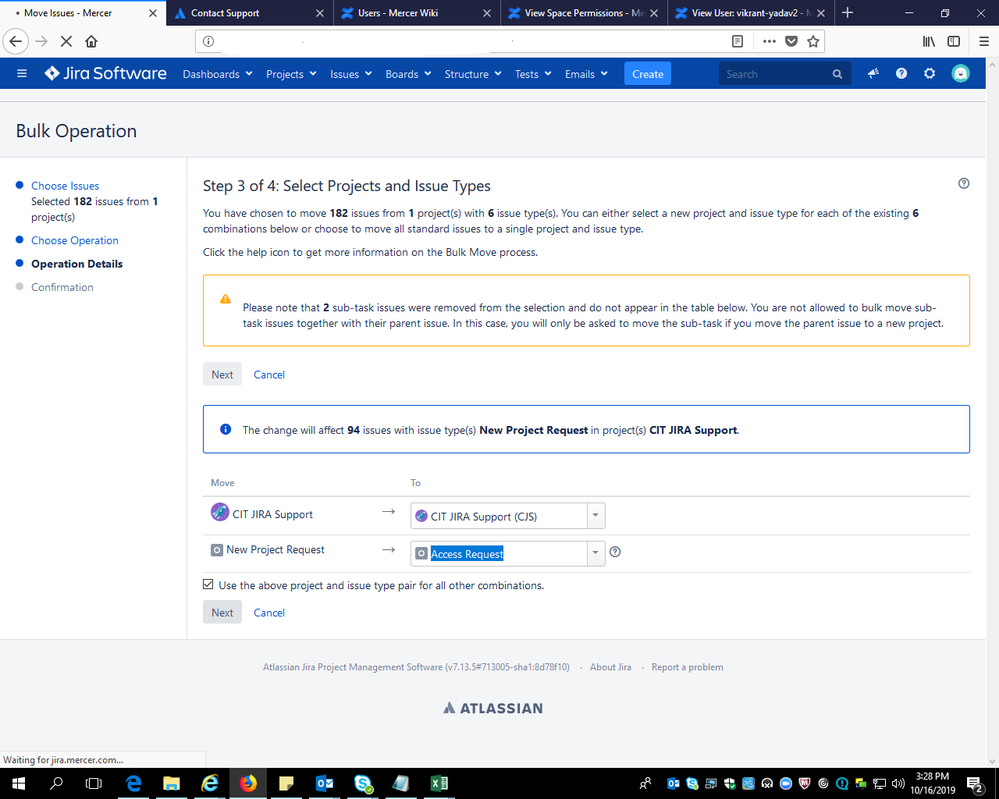Screen dimensions: 999x799
Task: Open Task View on taskbar
Action: click(94, 783)
